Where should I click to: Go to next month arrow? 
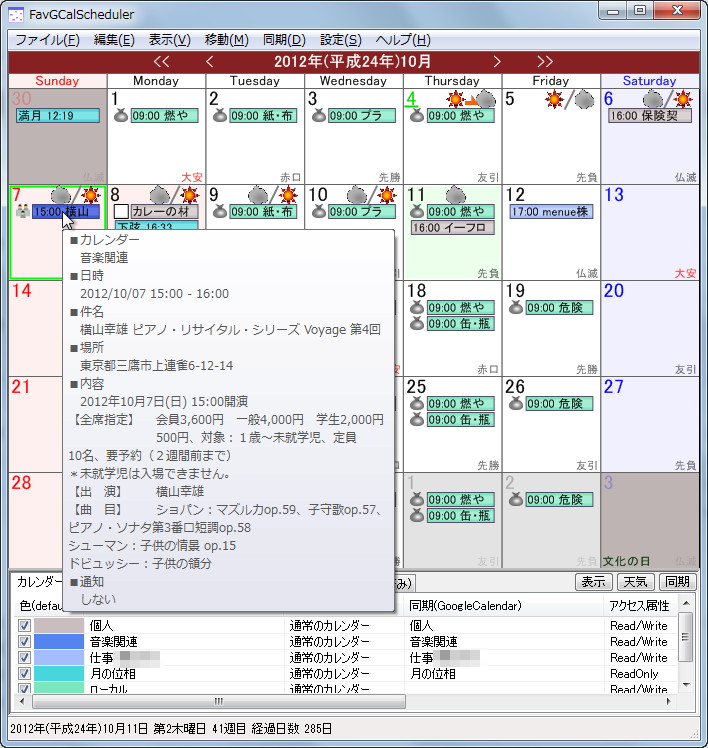click(x=497, y=62)
